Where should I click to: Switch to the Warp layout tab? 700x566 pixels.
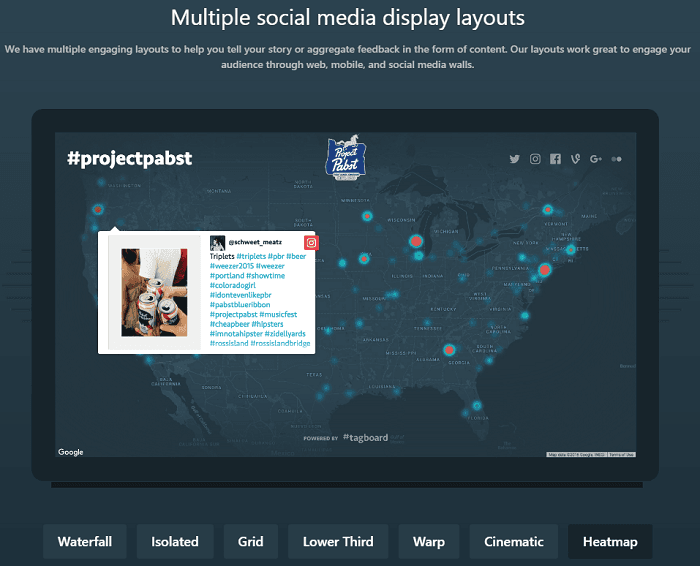[429, 542]
